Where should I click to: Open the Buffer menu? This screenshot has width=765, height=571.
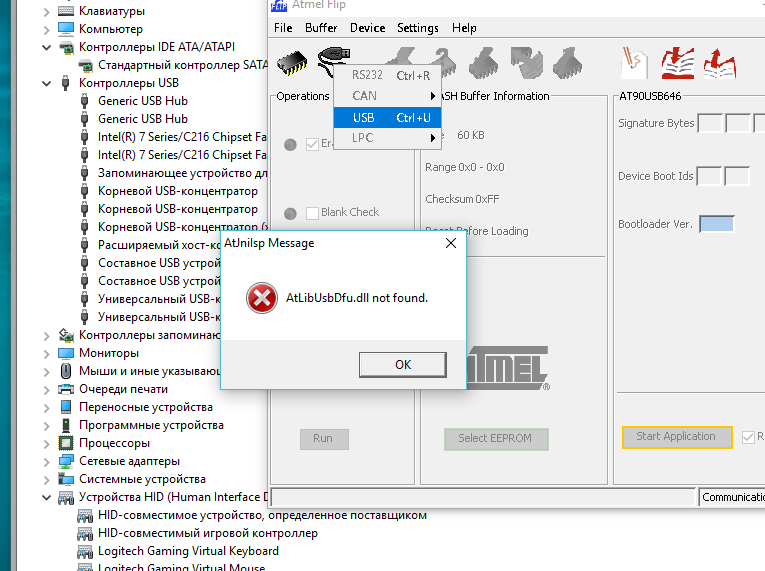tap(321, 28)
